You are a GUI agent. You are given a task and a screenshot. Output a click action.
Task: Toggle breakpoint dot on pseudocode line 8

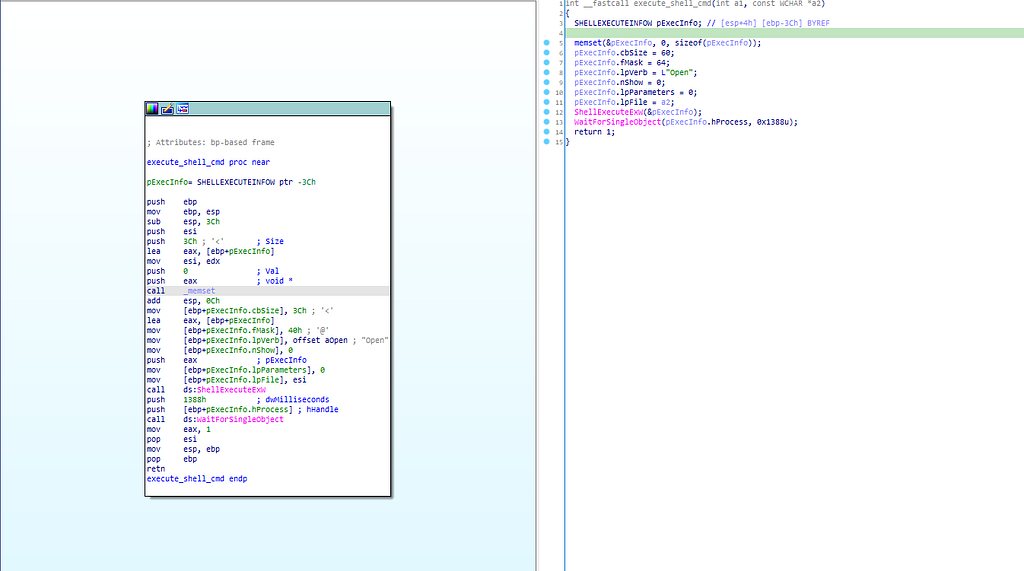tap(547, 73)
